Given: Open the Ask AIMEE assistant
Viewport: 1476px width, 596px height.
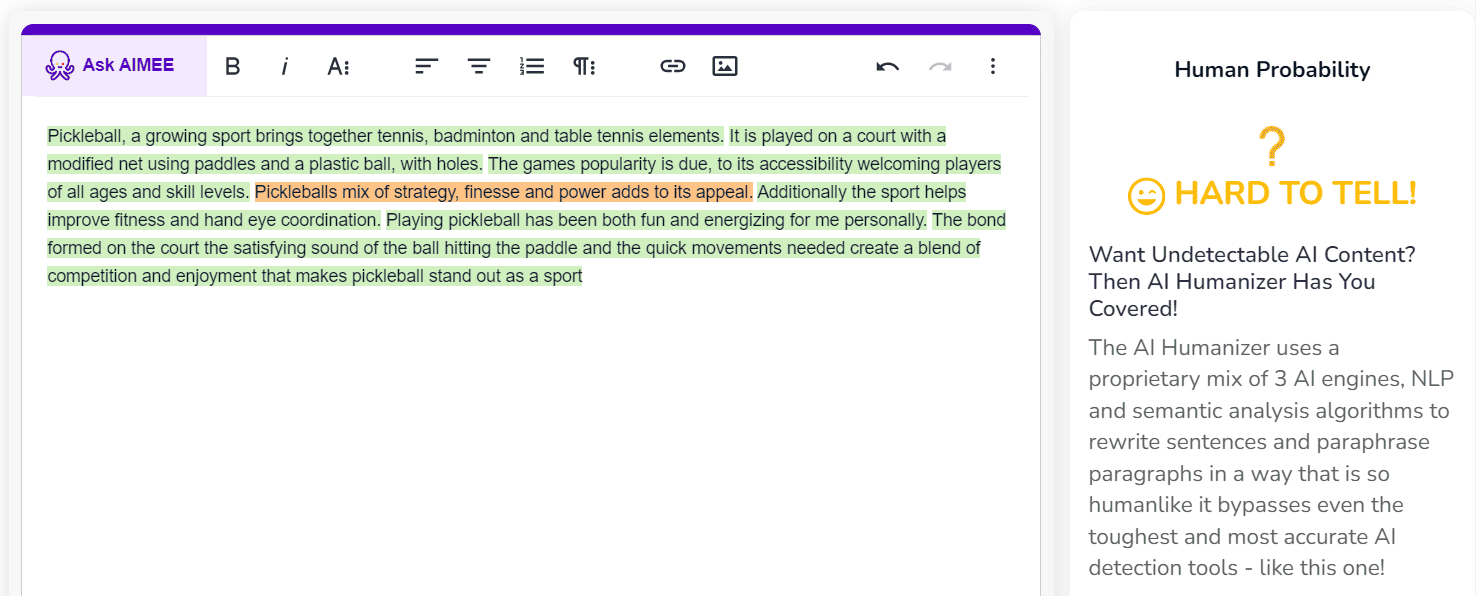Looking at the screenshot, I should click(111, 66).
